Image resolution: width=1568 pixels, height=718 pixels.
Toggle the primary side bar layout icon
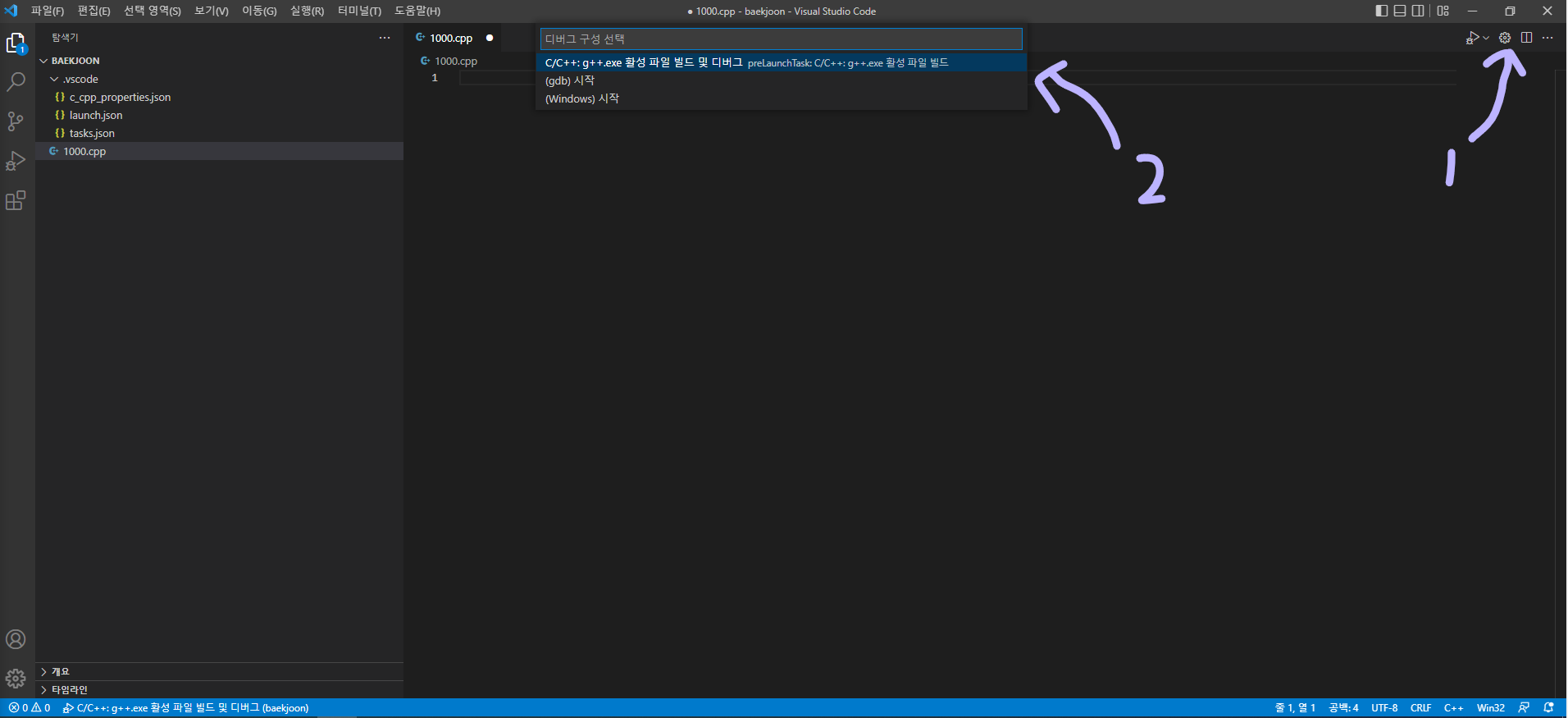tap(1382, 11)
